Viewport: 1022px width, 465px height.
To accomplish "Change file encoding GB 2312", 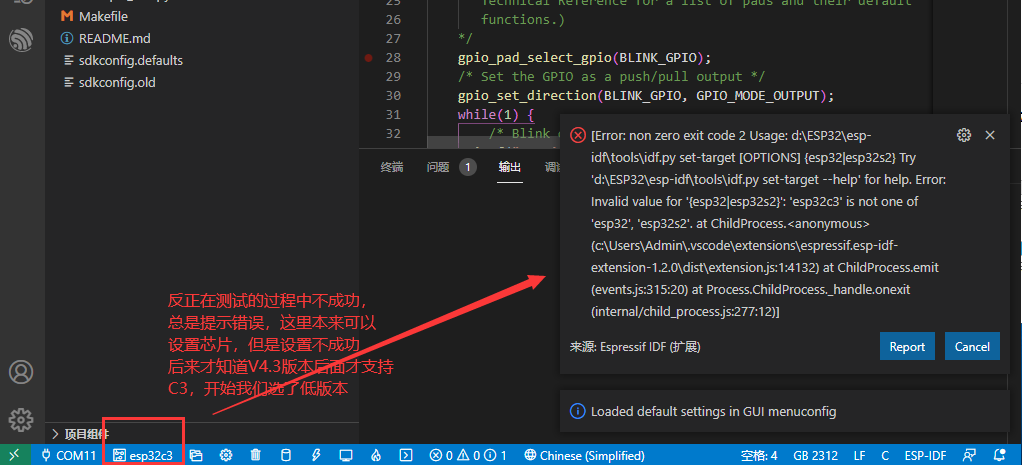I will (815, 455).
